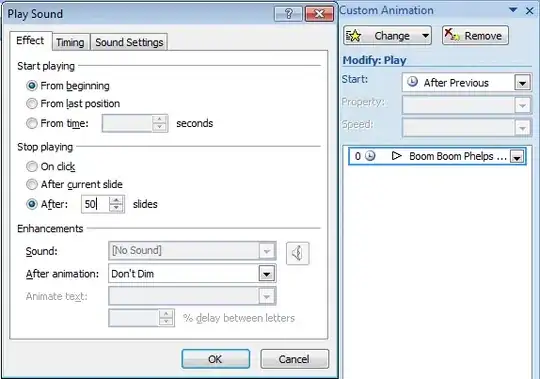Open the Property dropdown in Custom Animation
This screenshot has width=540, height=379.
pyautogui.click(x=522, y=105)
